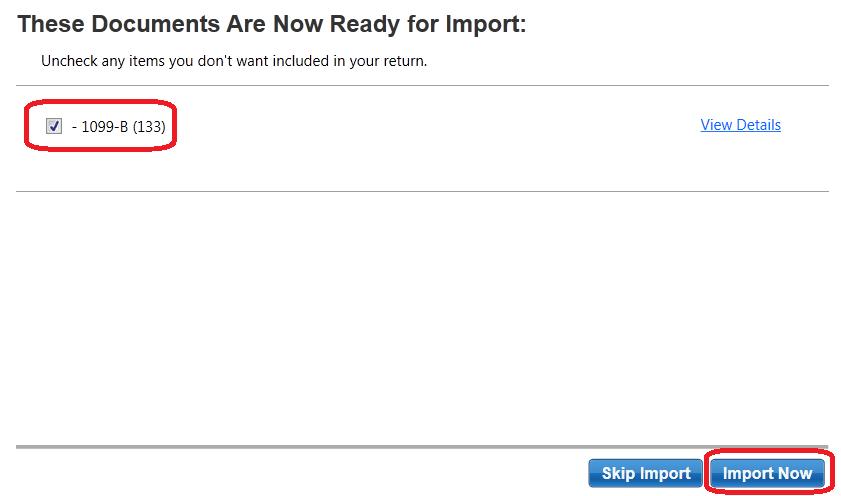
Task: Click the red outline around the 1099-B checkbox
Action: (x=100, y=102)
